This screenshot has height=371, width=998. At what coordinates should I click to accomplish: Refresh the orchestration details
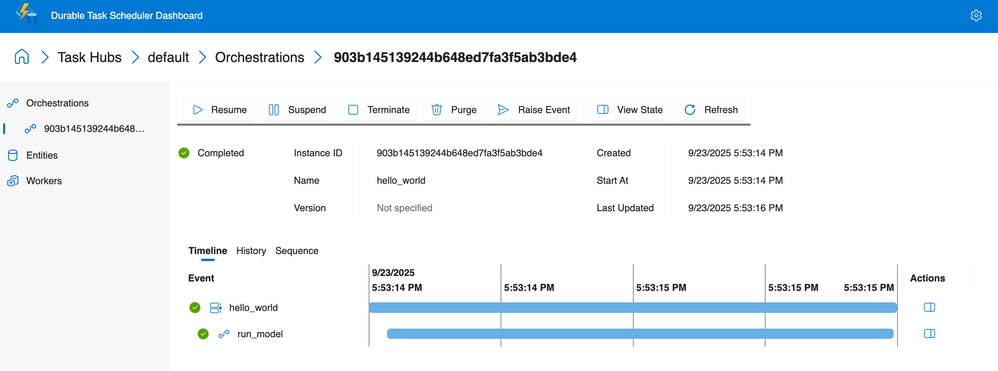coord(710,109)
